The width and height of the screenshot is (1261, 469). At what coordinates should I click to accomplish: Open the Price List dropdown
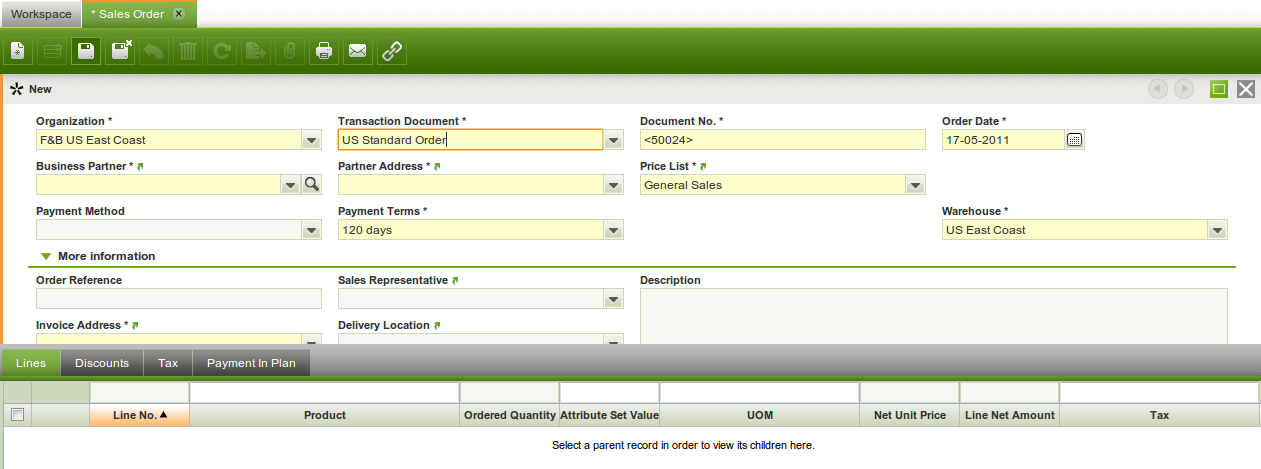(x=915, y=184)
